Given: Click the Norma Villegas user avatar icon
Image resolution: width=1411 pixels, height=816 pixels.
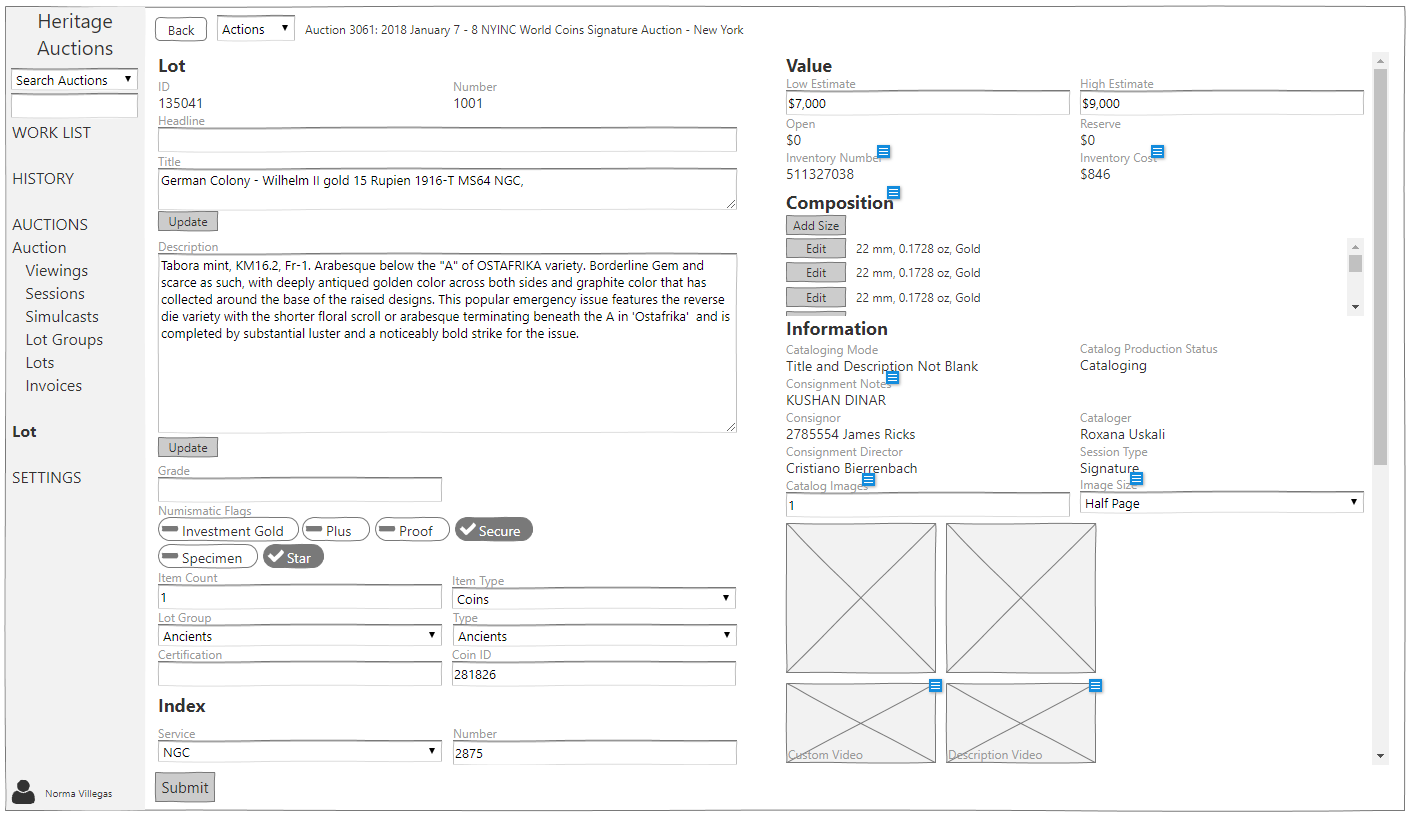Looking at the screenshot, I should click(x=23, y=792).
